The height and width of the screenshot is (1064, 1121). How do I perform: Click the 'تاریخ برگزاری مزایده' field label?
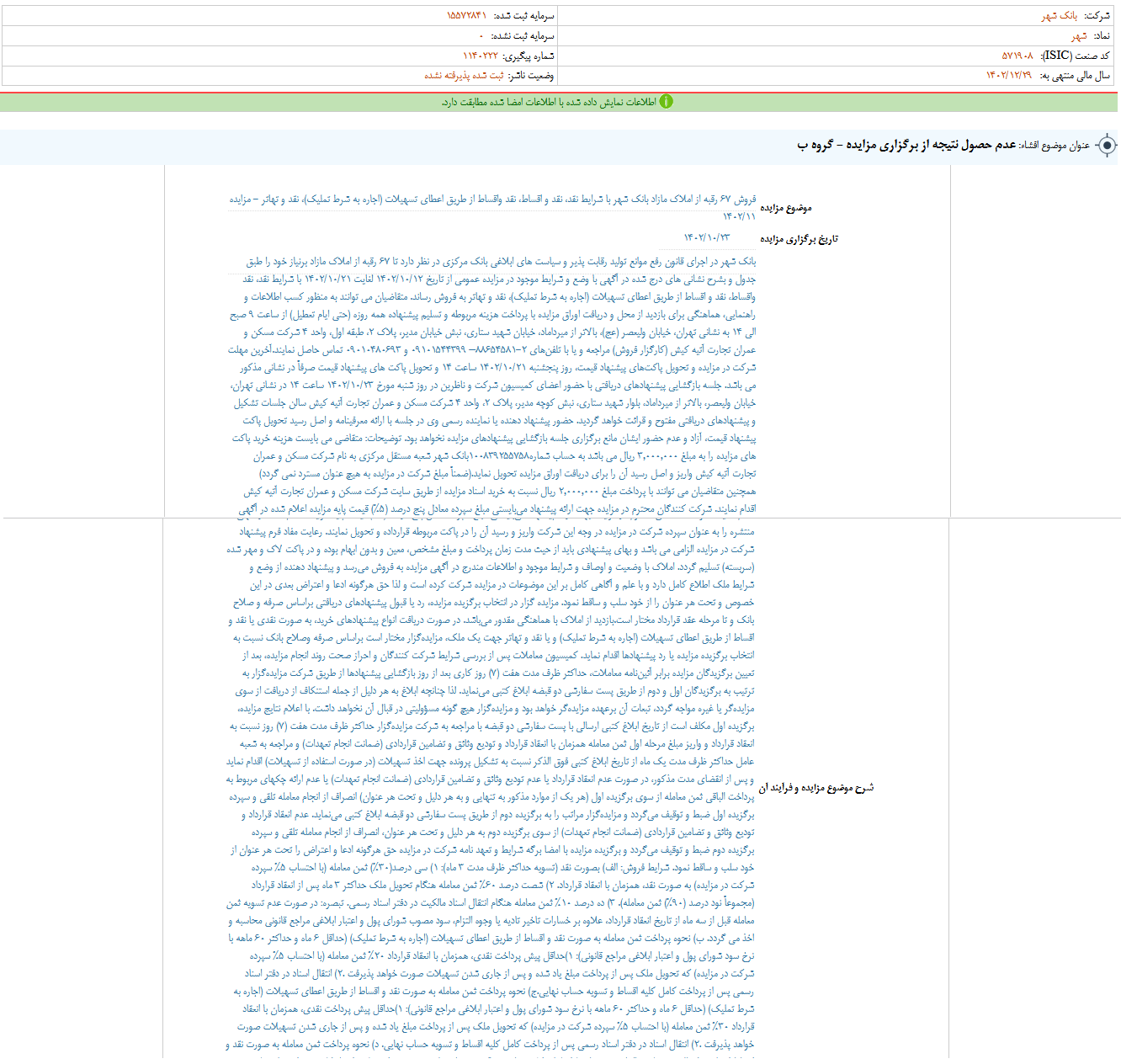(x=799, y=239)
